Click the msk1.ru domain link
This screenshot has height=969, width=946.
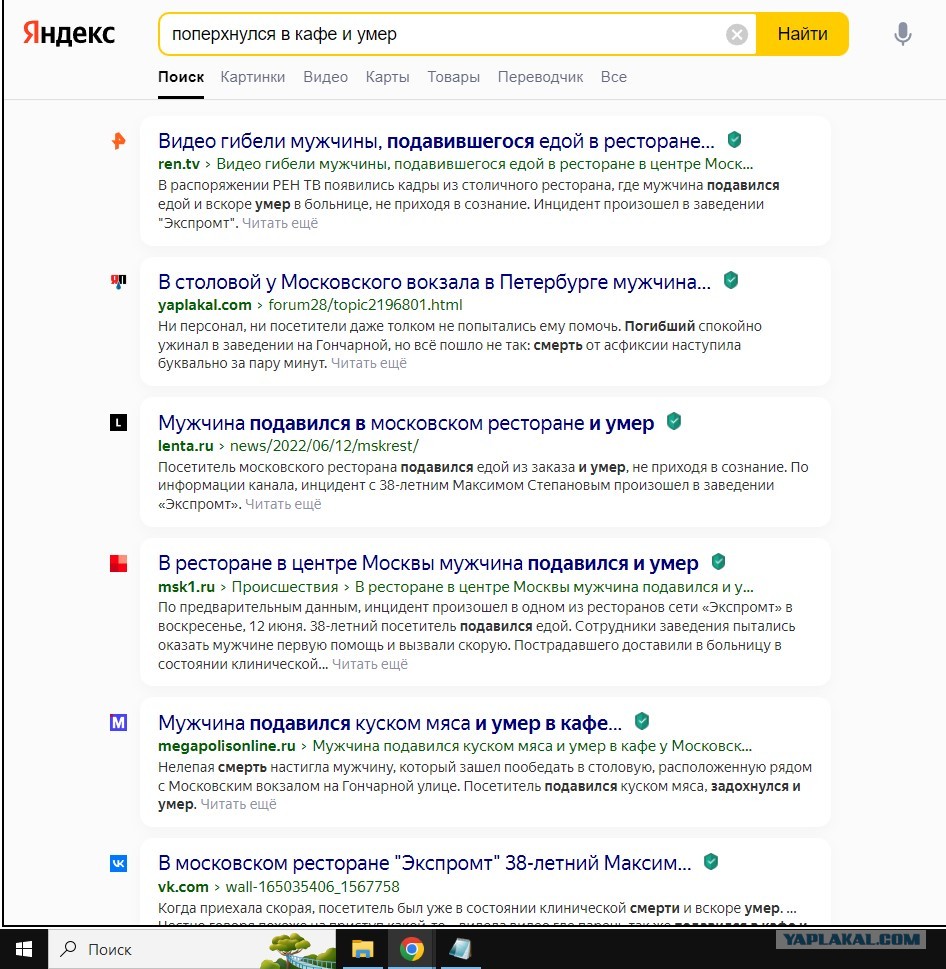(186, 587)
